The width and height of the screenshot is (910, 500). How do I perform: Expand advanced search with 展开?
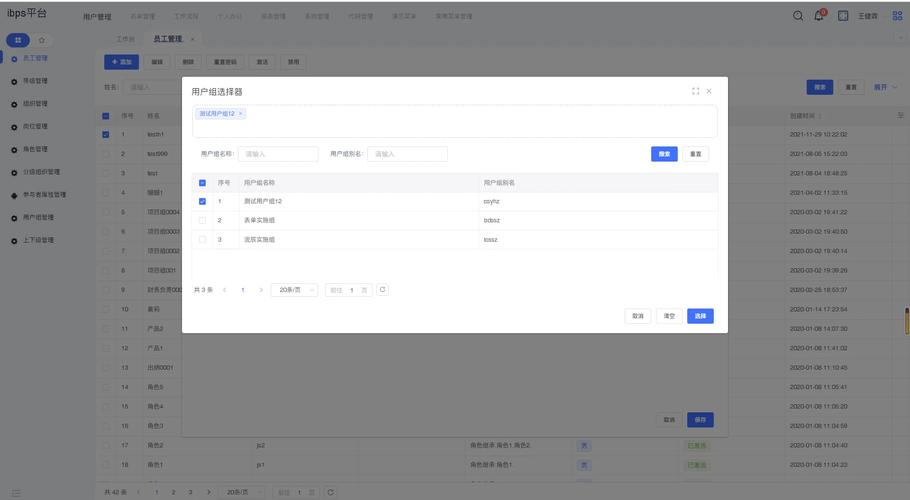pyautogui.click(x=885, y=87)
